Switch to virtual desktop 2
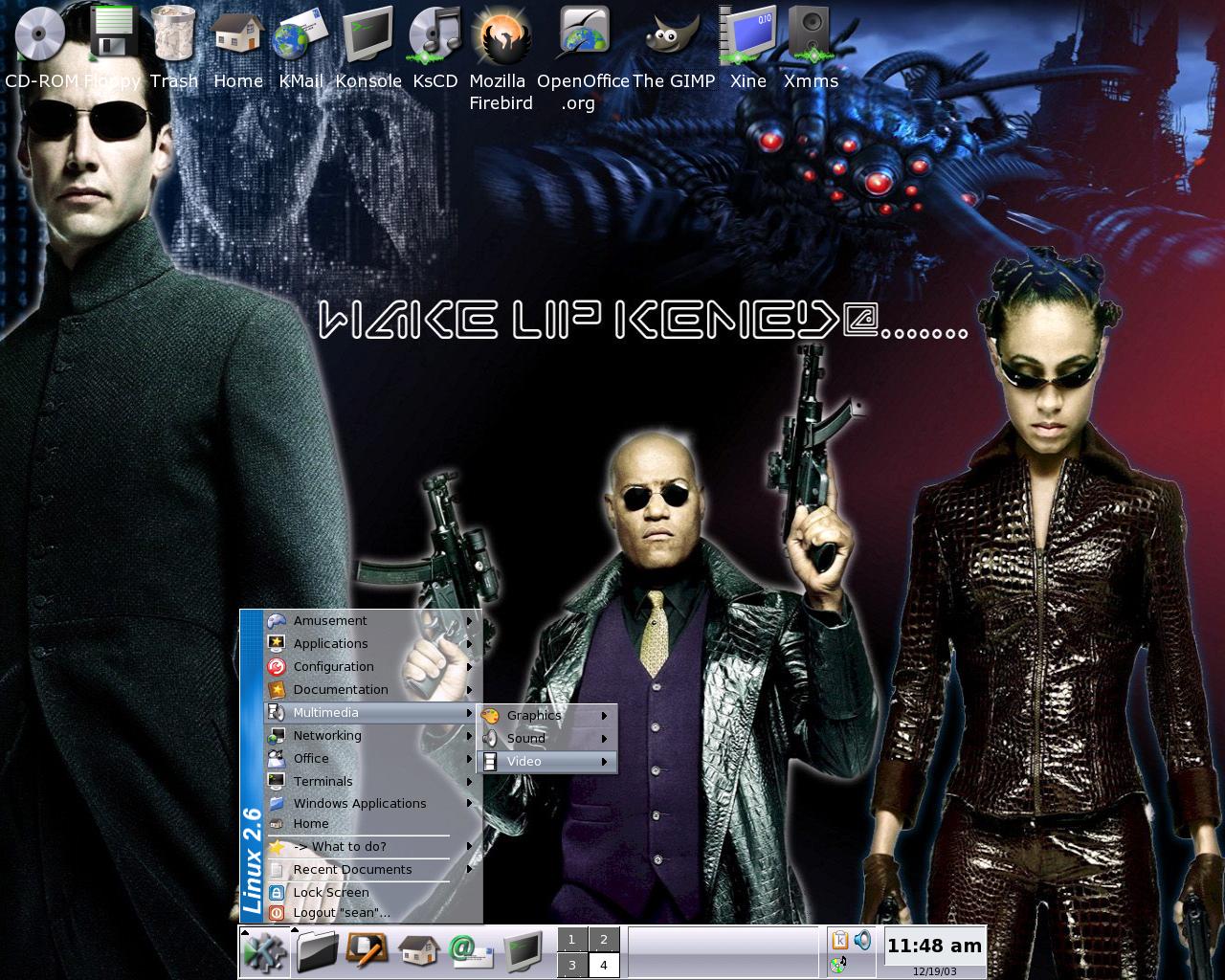 (x=604, y=940)
